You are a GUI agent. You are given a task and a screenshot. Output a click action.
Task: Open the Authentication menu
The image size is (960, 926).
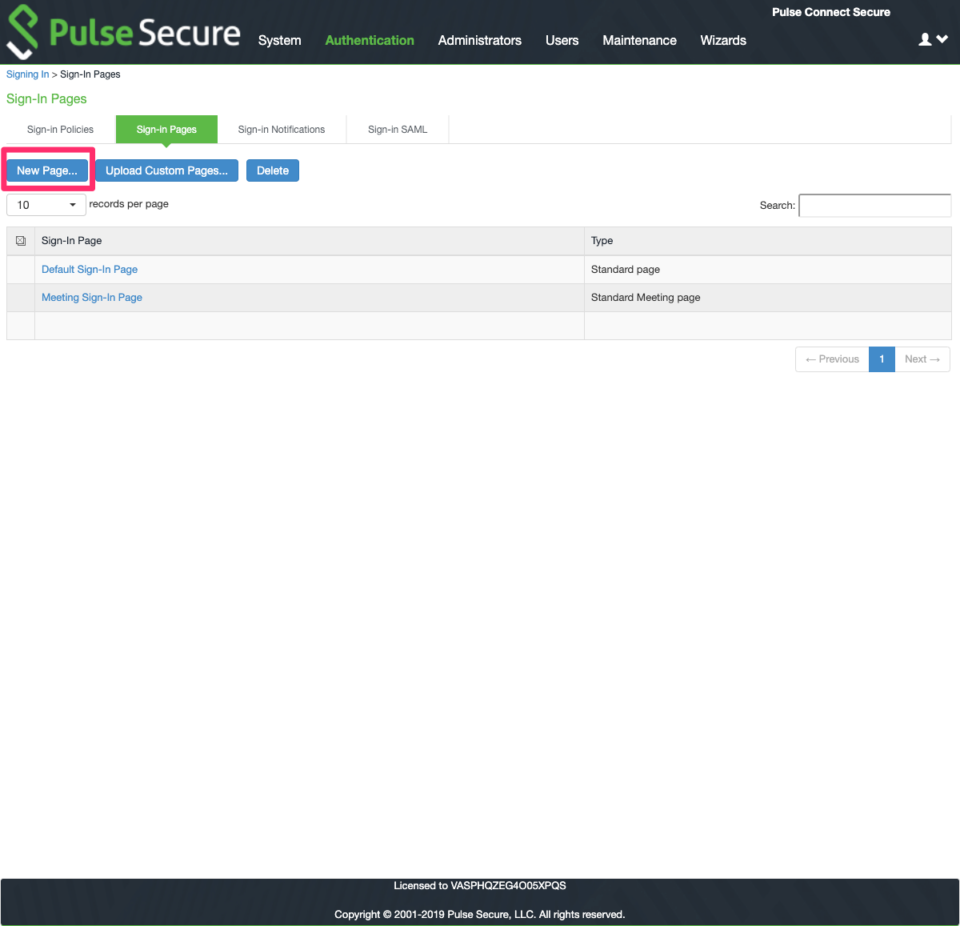pyautogui.click(x=369, y=40)
